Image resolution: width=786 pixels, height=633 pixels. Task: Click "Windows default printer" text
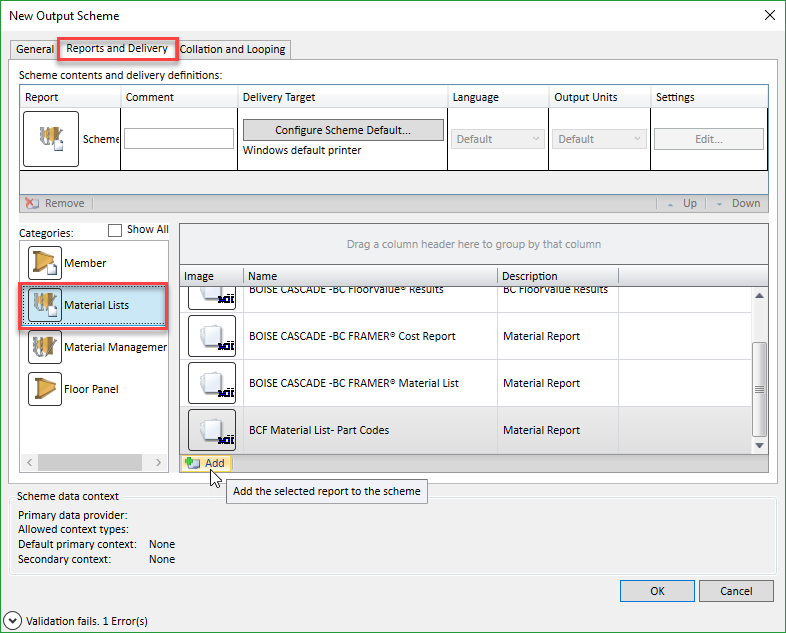coord(302,150)
